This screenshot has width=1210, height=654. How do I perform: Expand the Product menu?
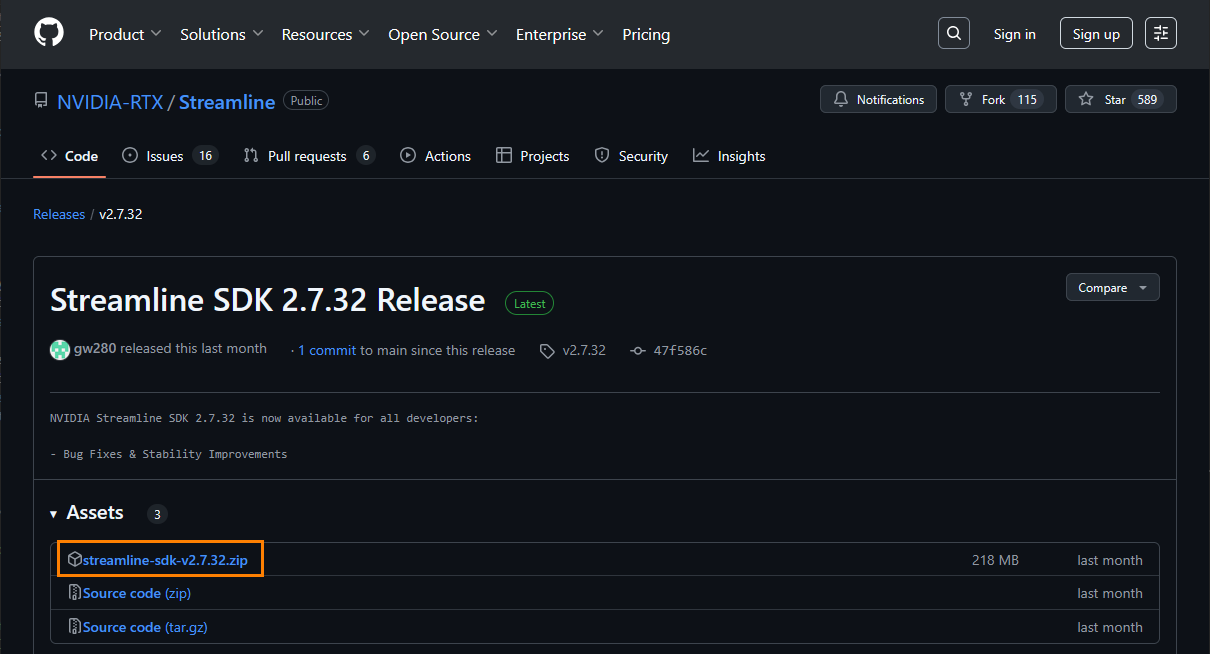(x=125, y=34)
